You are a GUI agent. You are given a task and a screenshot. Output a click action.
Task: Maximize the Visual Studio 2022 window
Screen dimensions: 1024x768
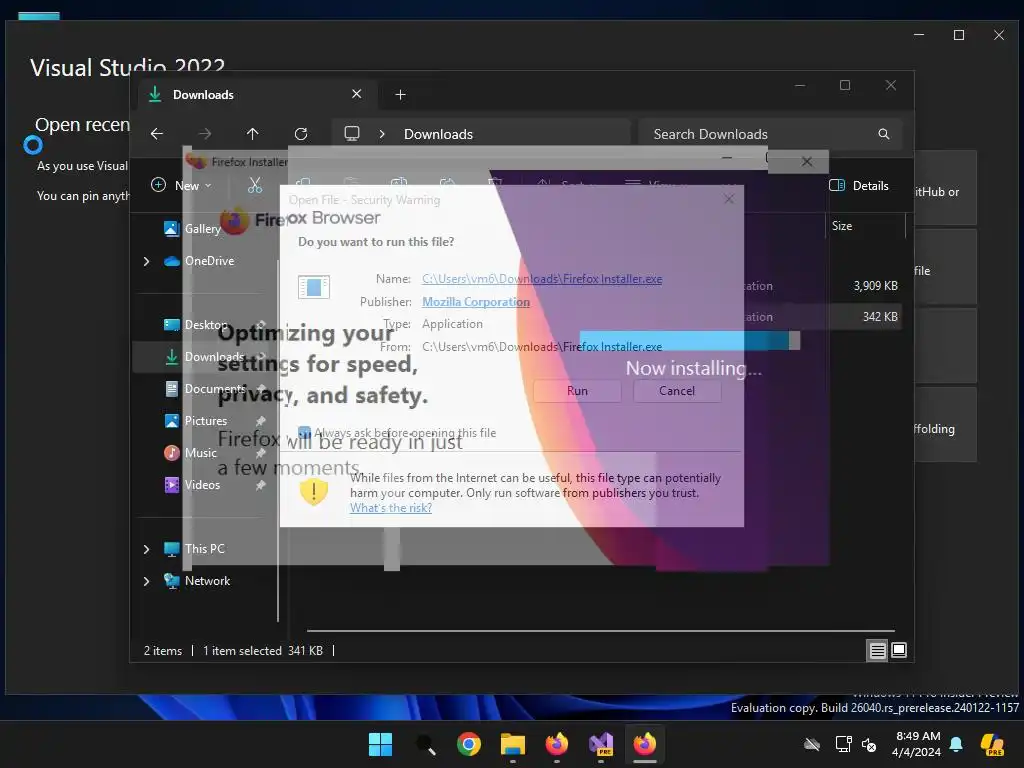pyautogui.click(x=959, y=35)
